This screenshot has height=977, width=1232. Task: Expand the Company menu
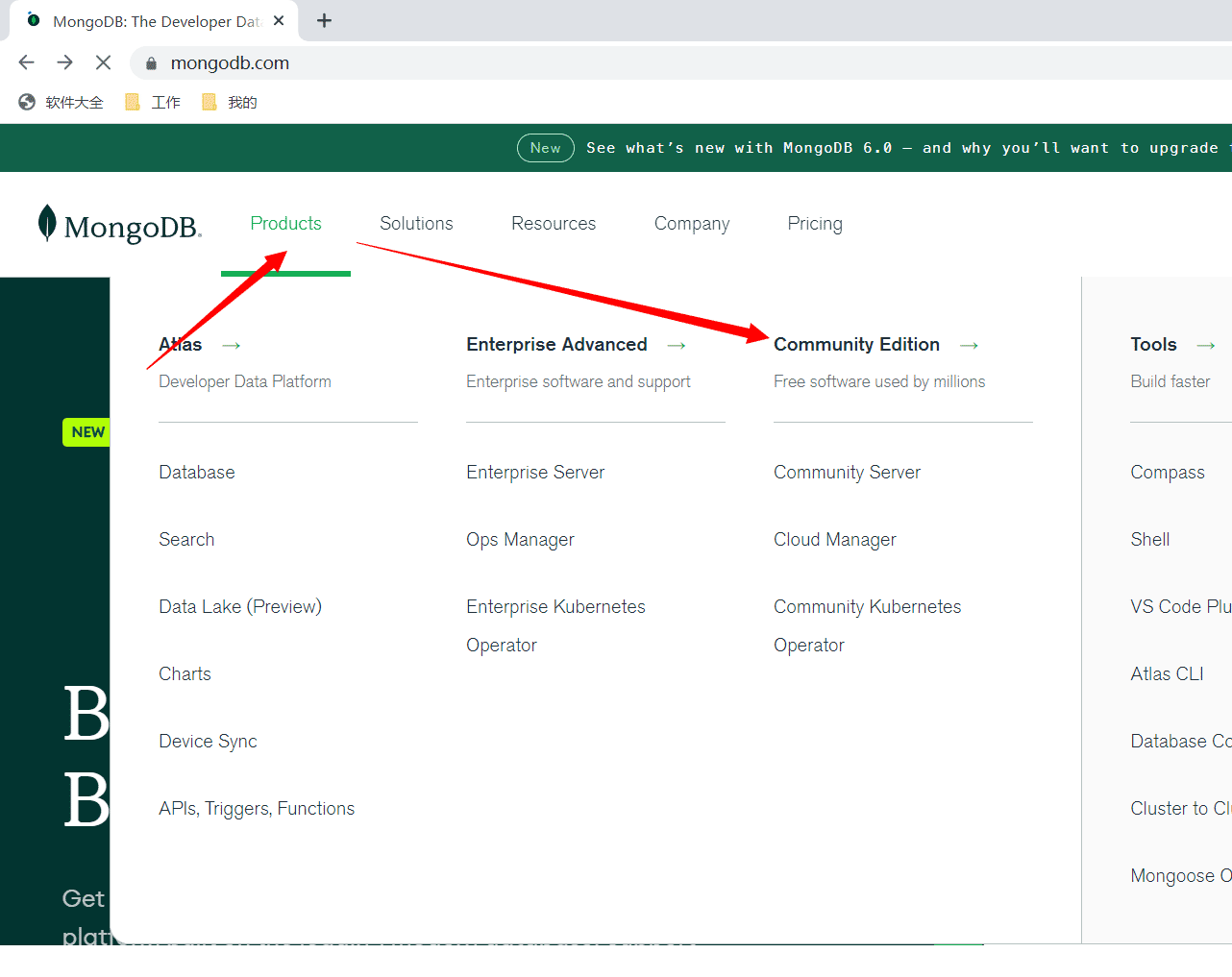click(691, 223)
